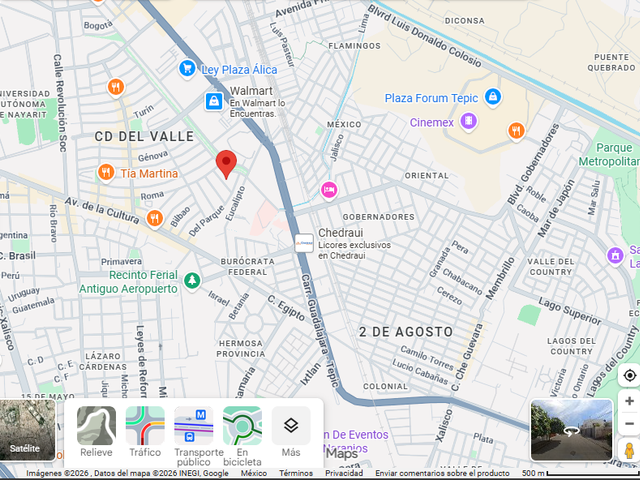Click the pink hotel bed marker
The height and width of the screenshot is (480, 640).
click(329, 190)
